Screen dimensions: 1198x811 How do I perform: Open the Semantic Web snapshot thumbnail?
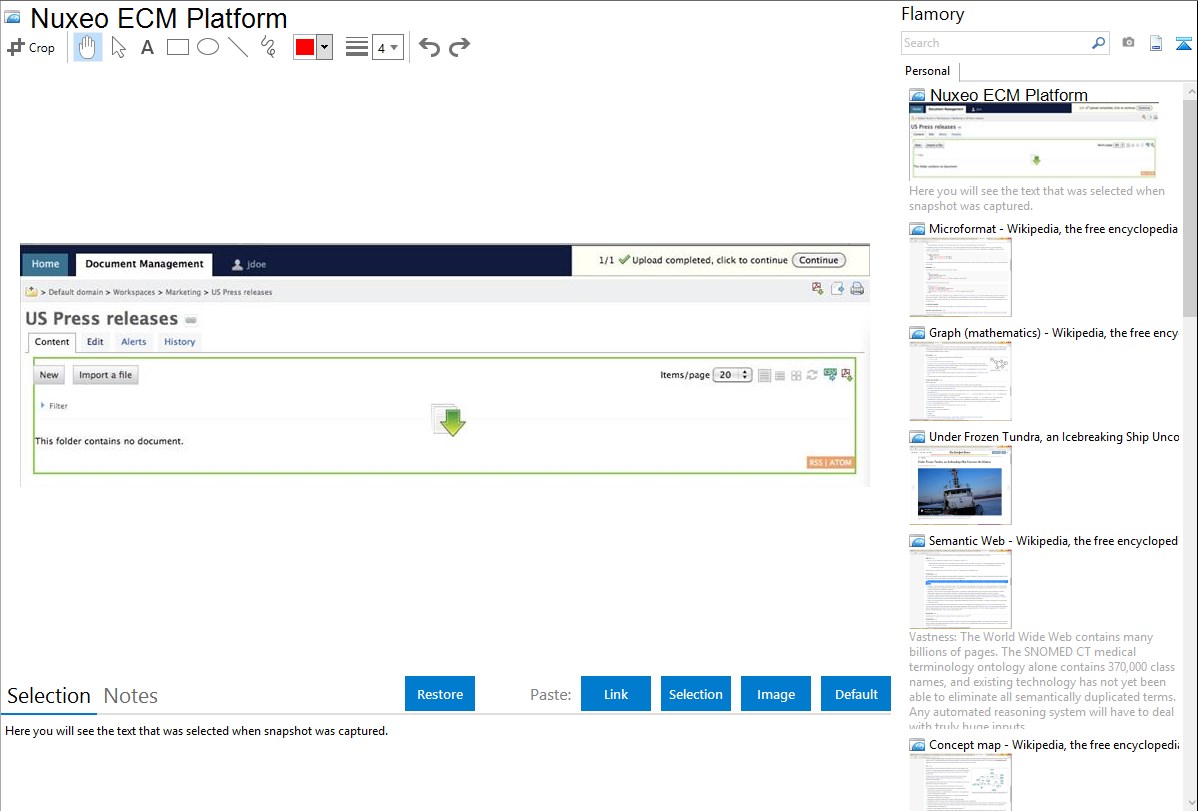[x=960, y=589]
